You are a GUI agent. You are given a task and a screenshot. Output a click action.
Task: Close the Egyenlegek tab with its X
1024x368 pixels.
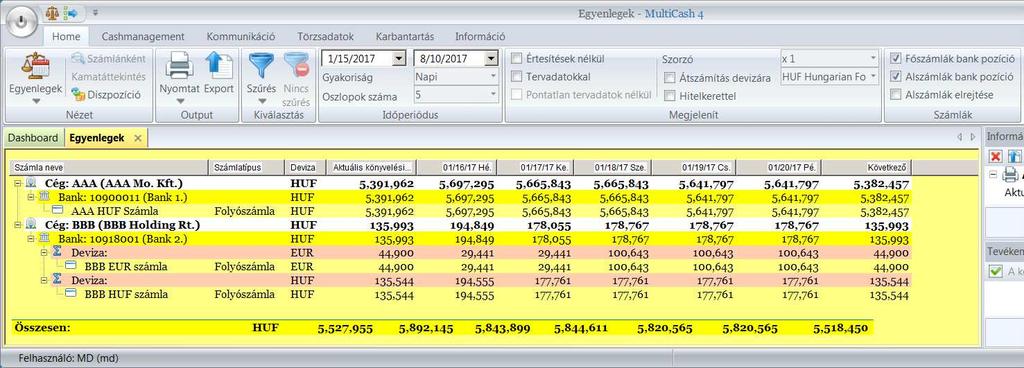[137, 138]
